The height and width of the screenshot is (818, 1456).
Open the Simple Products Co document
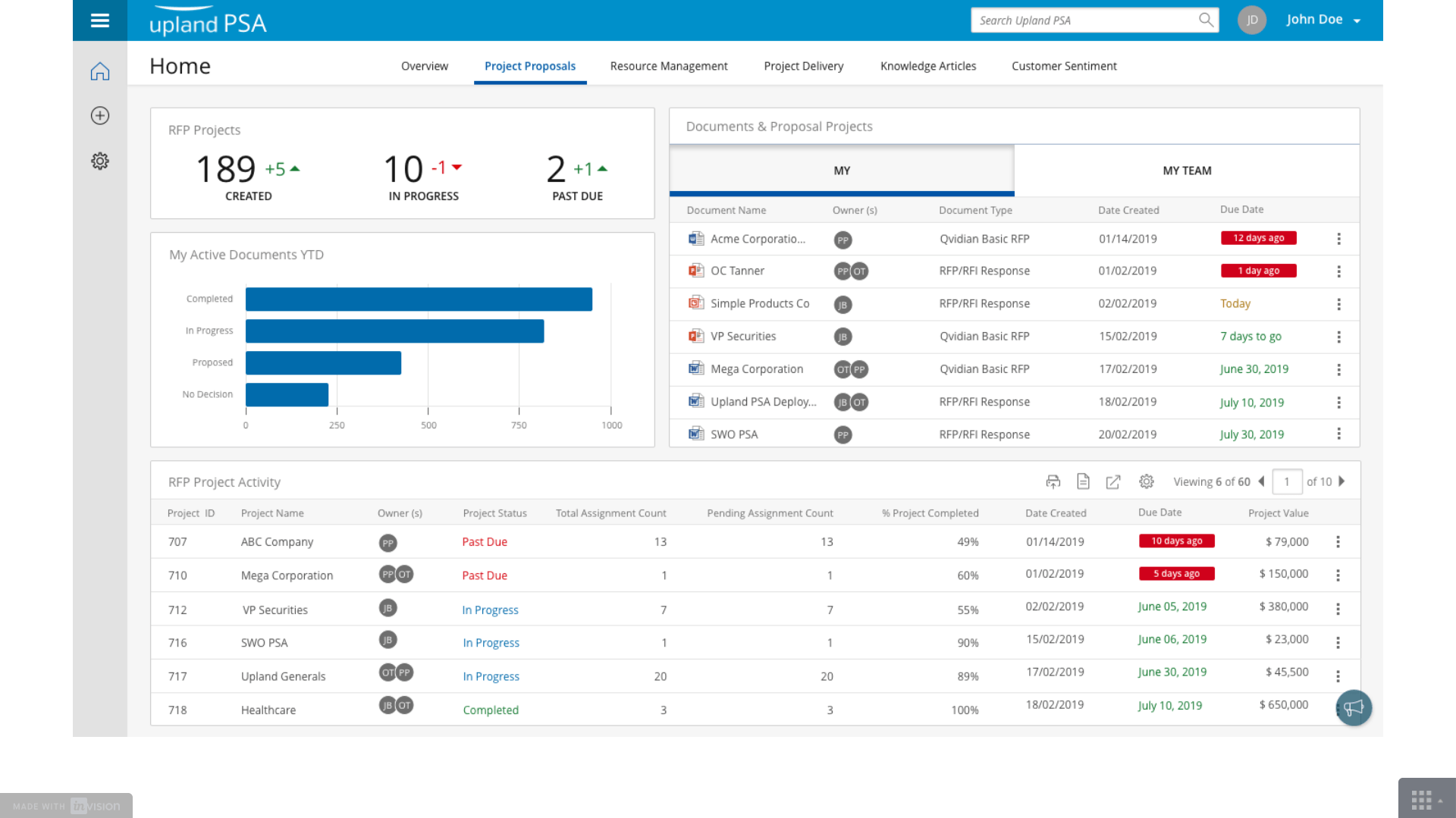tap(760, 303)
